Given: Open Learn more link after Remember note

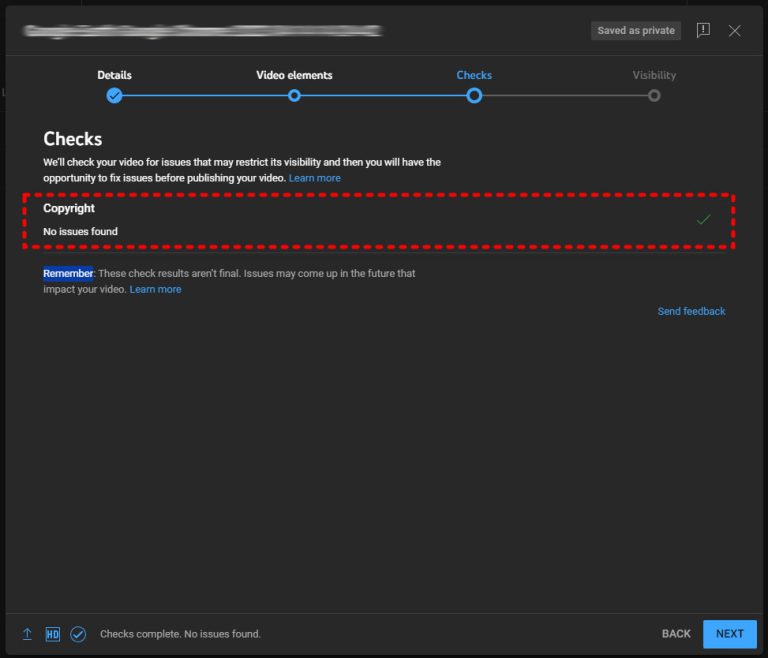Looking at the screenshot, I should pos(155,289).
